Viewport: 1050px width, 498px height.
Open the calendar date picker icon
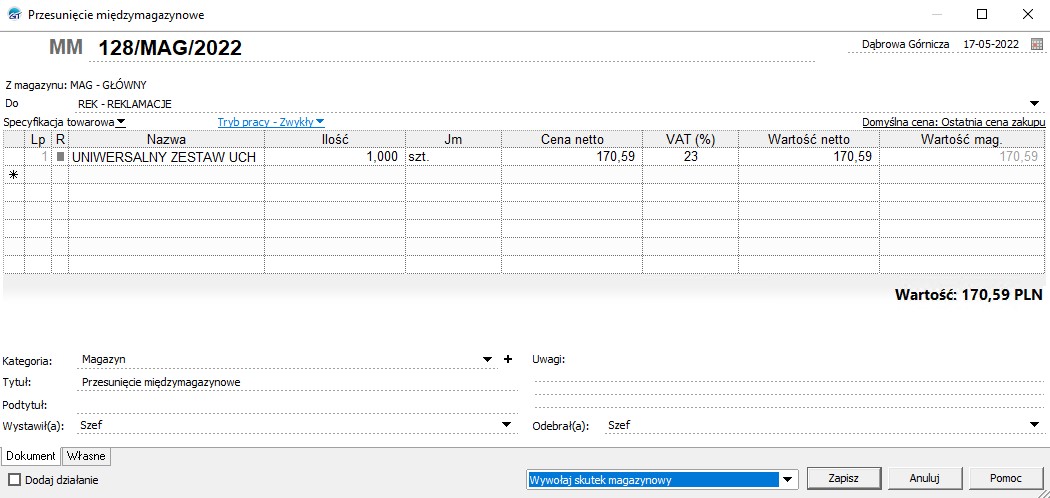1036,45
